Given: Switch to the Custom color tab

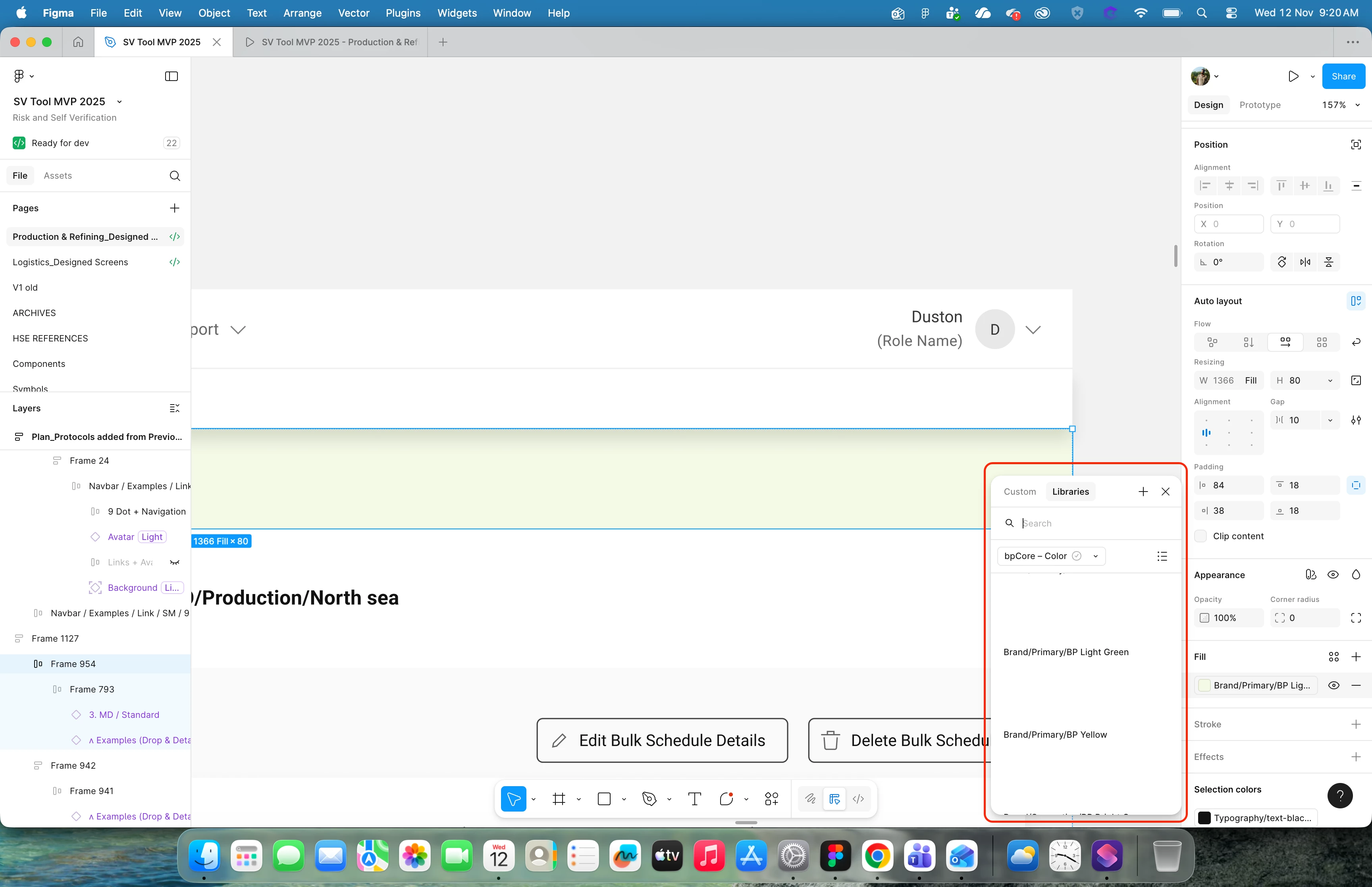Looking at the screenshot, I should [x=1019, y=491].
